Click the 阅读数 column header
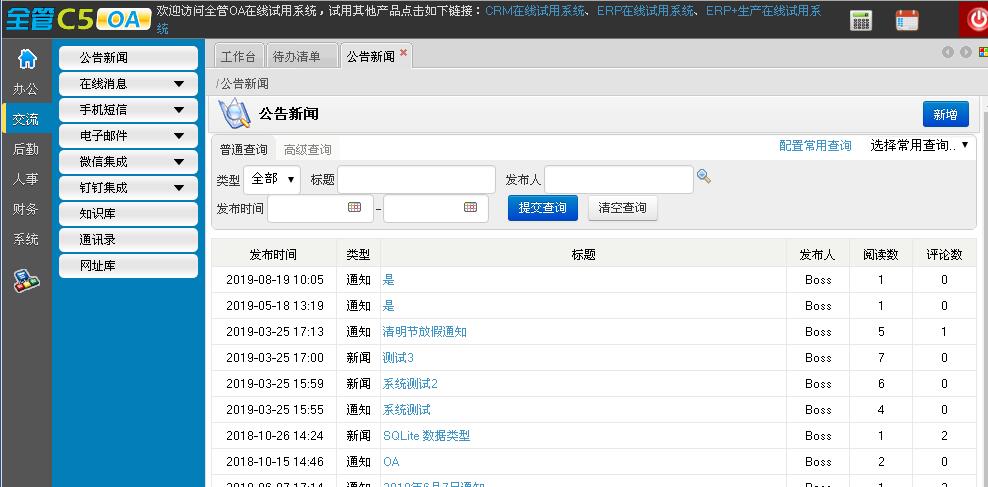This screenshot has height=487, width=988. (x=881, y=255)
